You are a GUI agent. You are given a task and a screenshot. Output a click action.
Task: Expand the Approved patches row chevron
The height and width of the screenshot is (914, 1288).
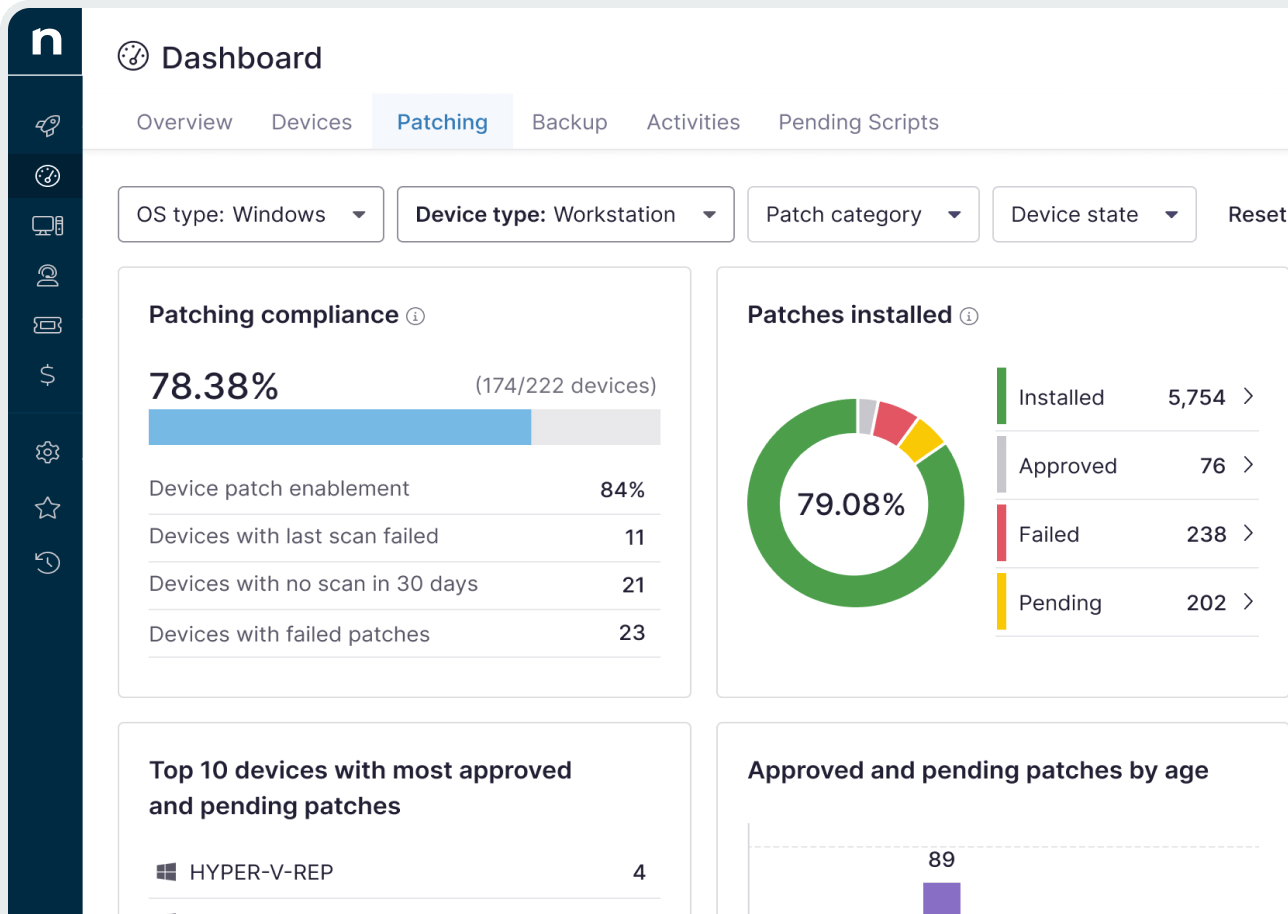point(1248,465)
